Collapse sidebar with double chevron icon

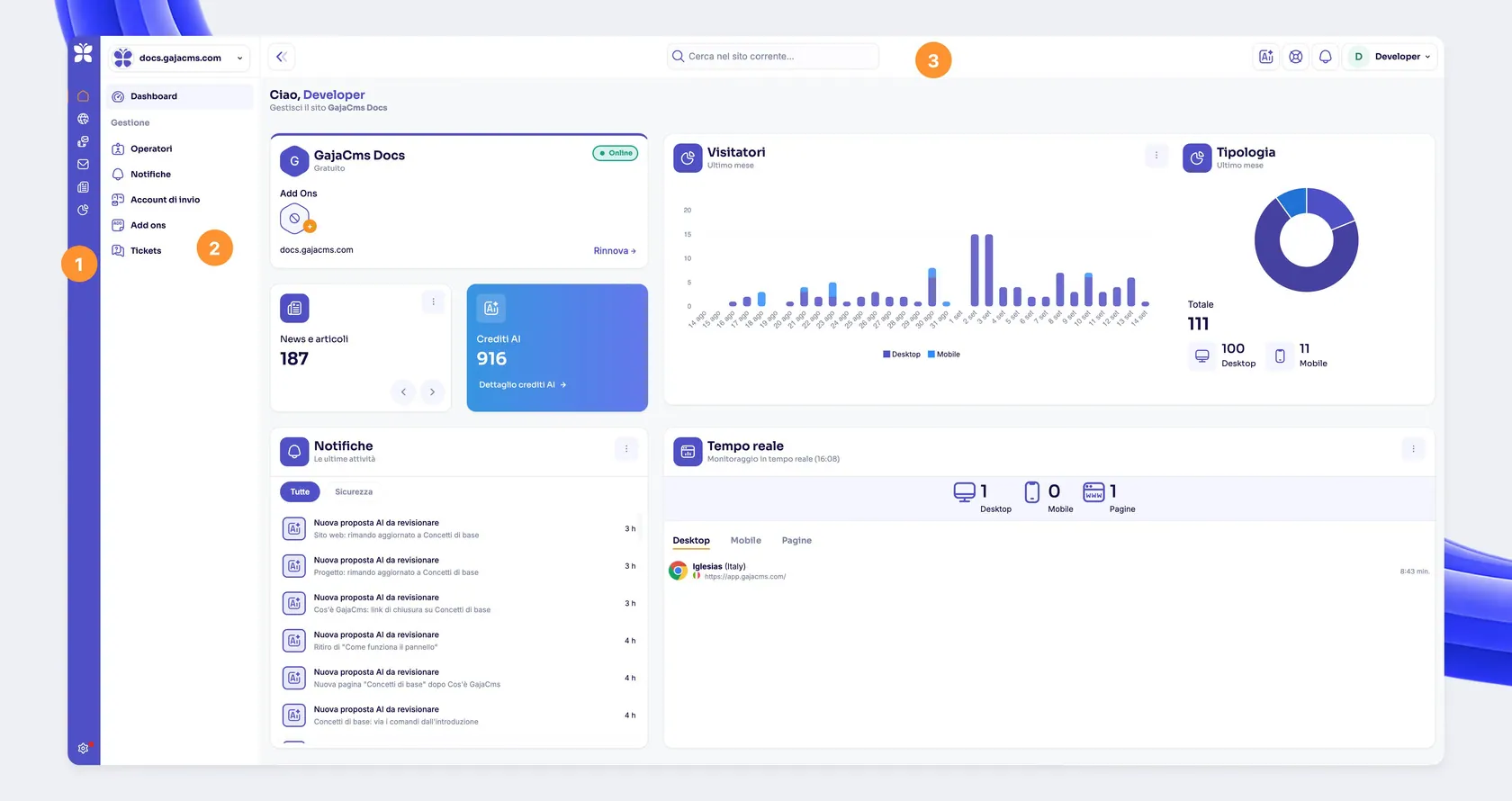(x=282, y=57)
